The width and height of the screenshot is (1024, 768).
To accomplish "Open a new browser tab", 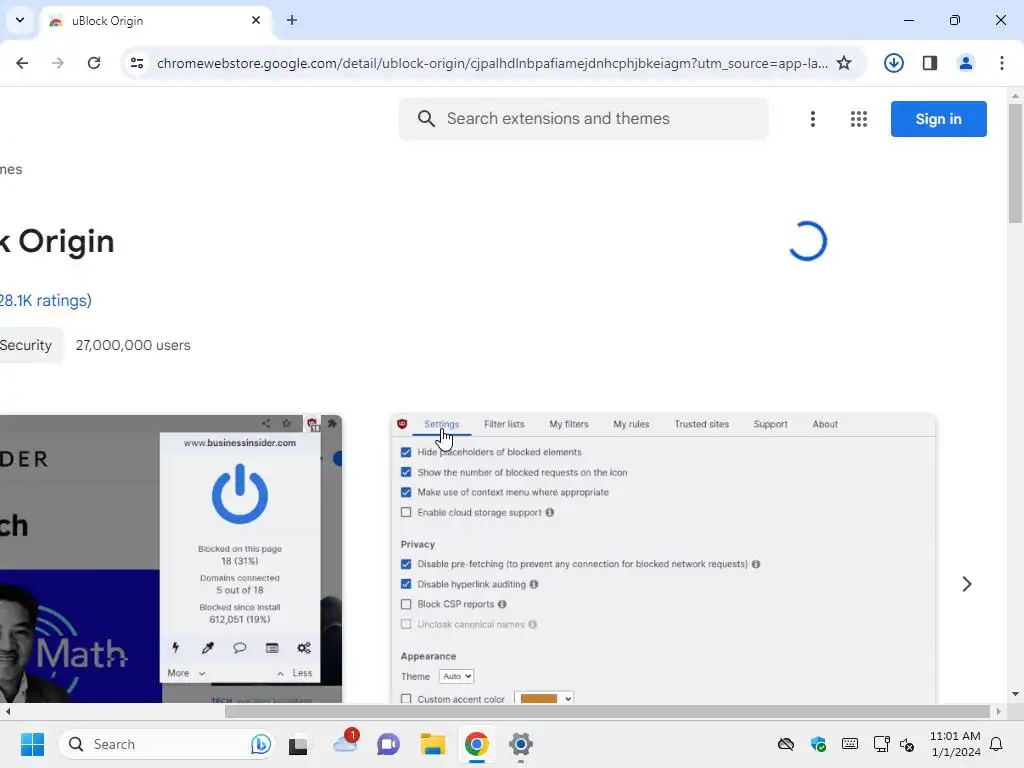I will click(292, 20).
